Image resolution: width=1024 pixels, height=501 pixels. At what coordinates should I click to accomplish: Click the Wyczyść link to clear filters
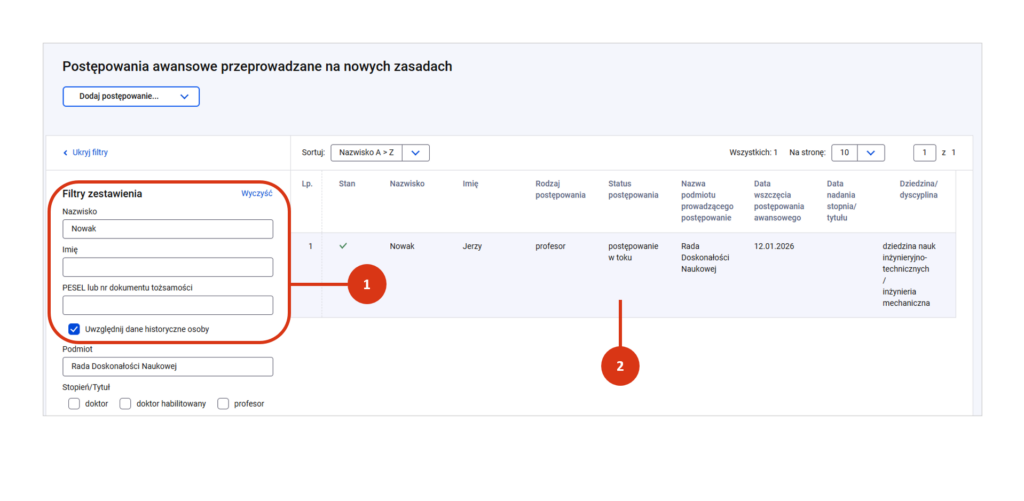pos(257,194)
